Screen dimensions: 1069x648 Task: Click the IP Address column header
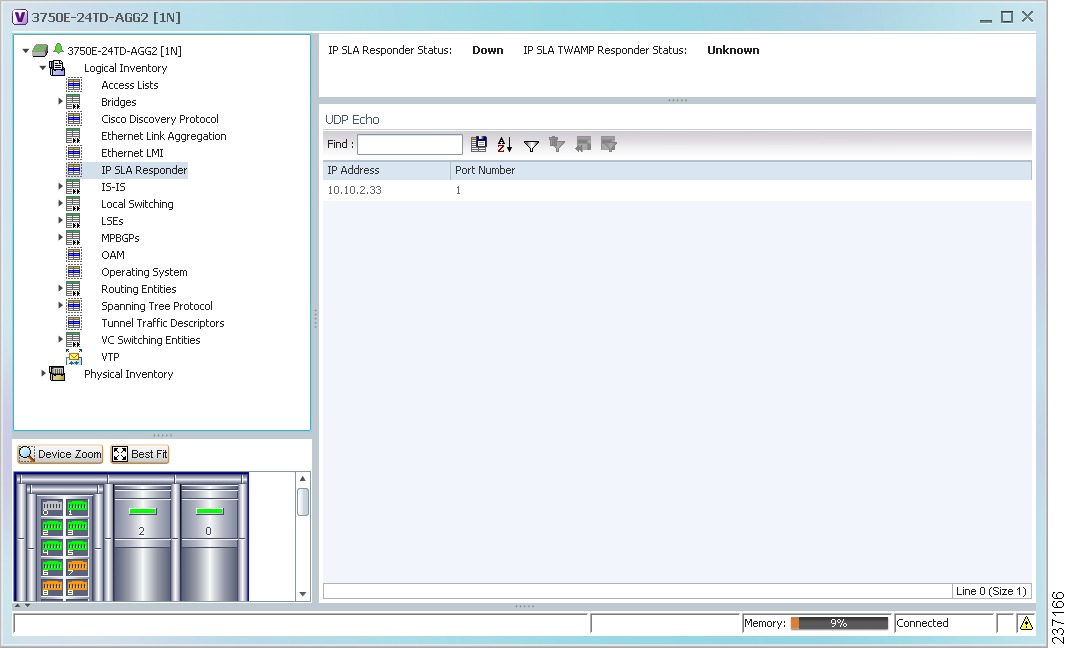coord(387,170)
